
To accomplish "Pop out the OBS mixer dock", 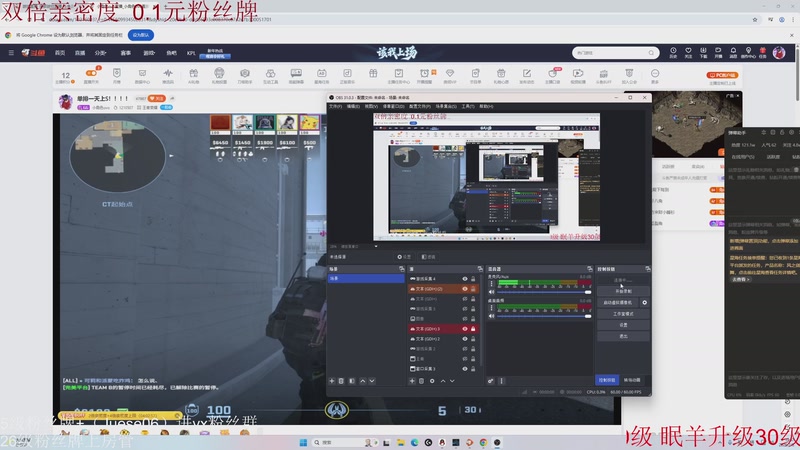I will point(589,269).
